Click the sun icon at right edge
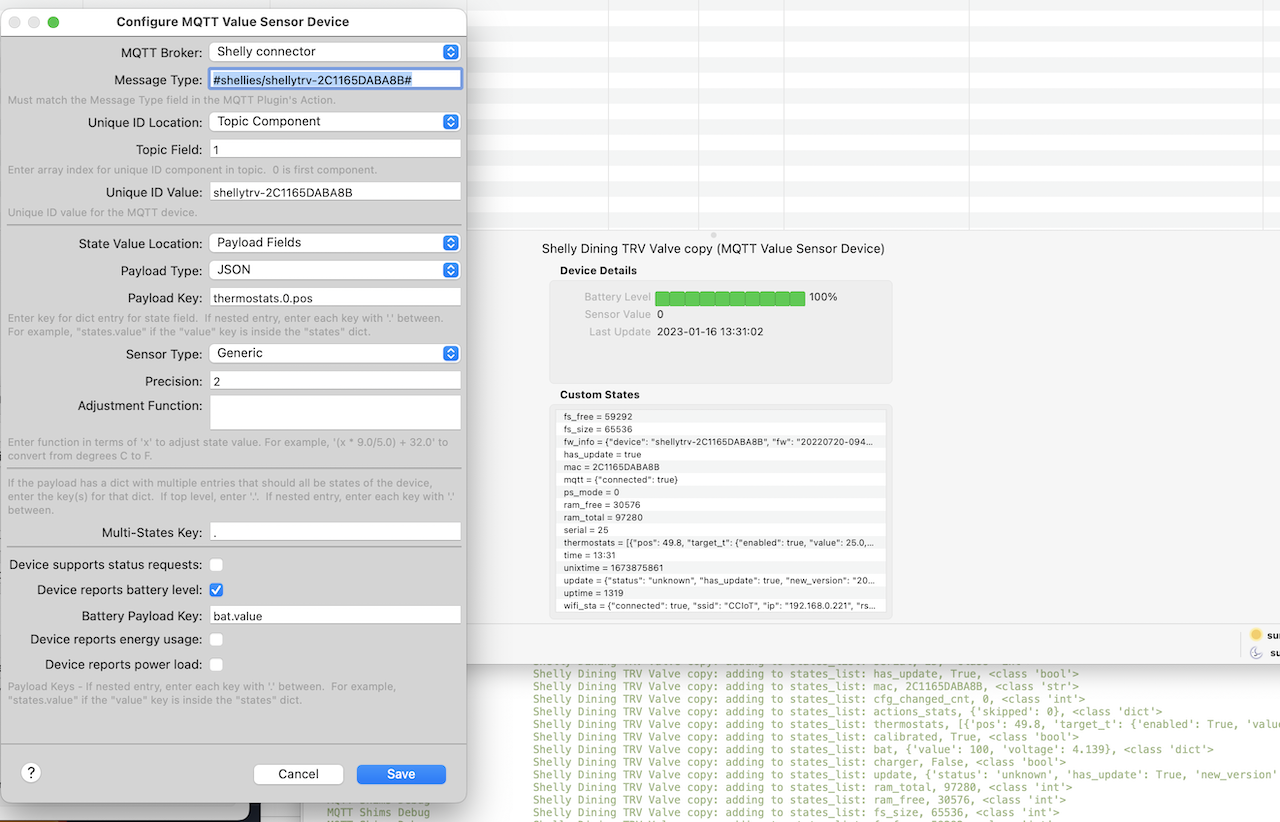Viewport: 1280px width, 822px height. (x=1256, y=635)
